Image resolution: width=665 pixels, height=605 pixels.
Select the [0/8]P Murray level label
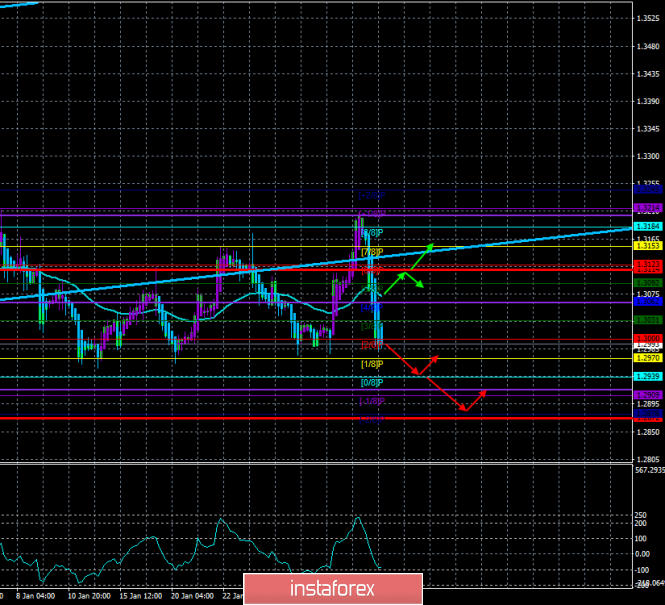click(370, 382)
